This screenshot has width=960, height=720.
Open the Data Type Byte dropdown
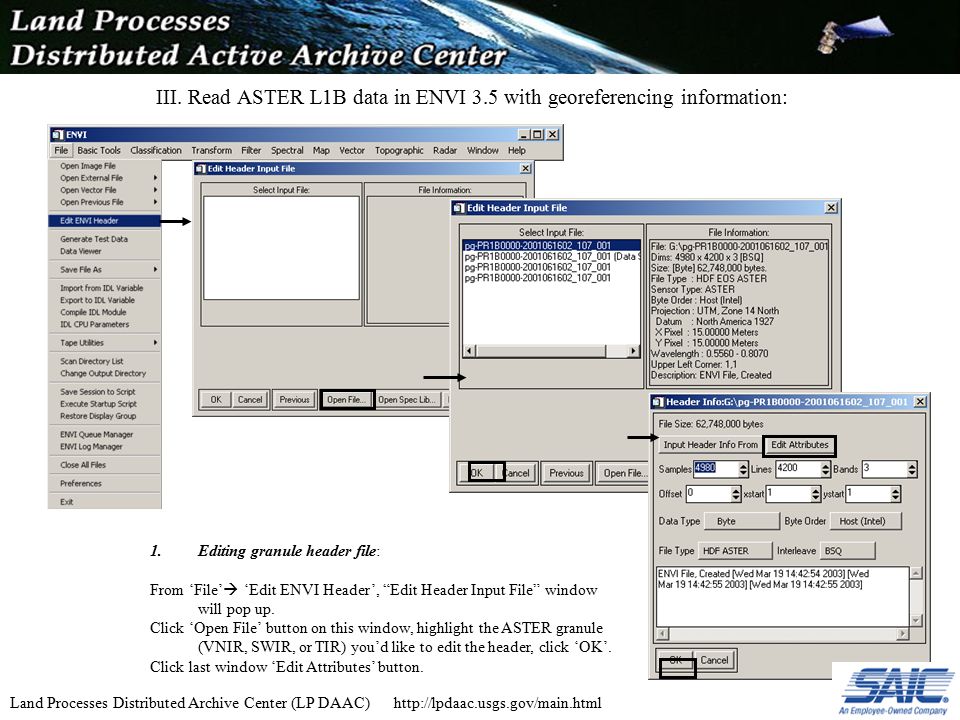tap(740, 521)
